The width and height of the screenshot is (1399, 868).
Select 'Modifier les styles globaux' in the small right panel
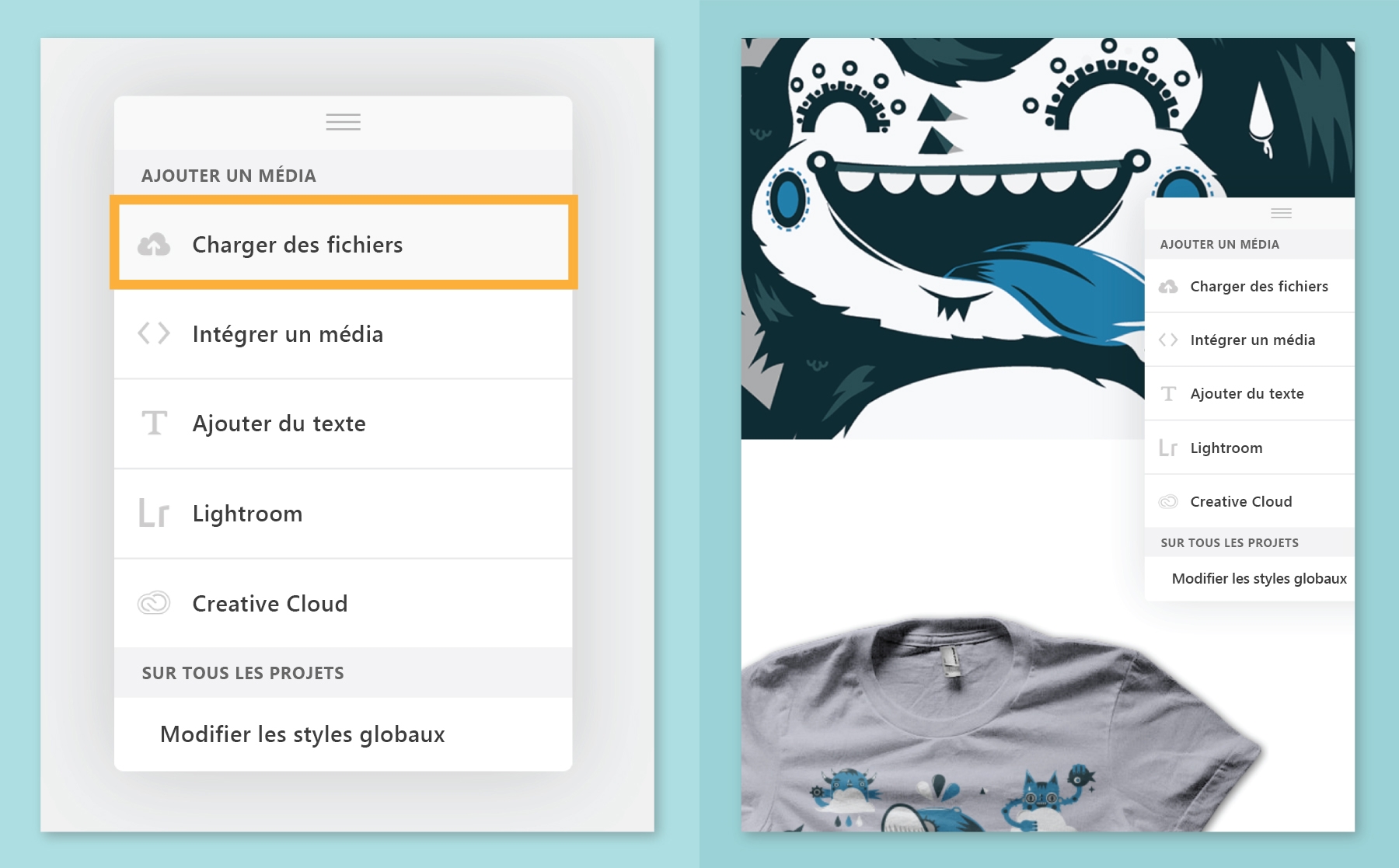coord(1250,578)
